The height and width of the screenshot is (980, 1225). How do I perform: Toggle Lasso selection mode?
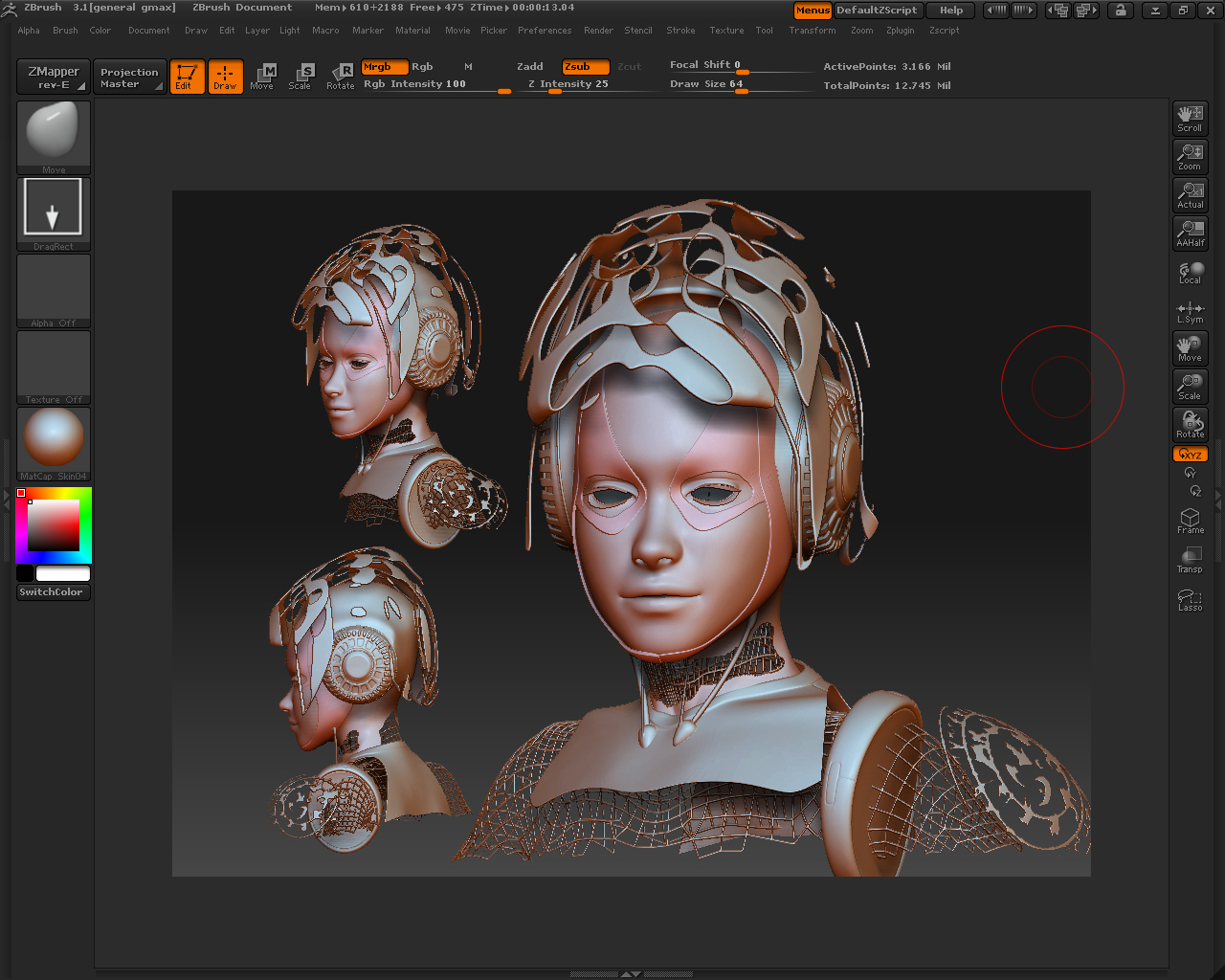click(1190, 599)
